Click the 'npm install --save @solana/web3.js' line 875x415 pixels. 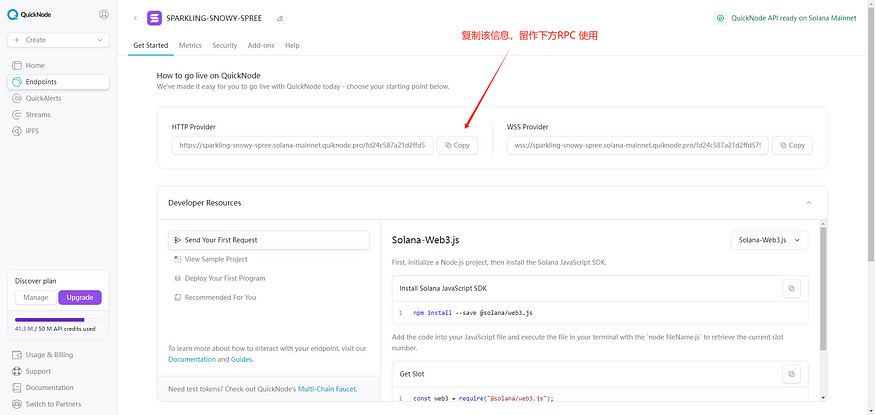[473, 313]
